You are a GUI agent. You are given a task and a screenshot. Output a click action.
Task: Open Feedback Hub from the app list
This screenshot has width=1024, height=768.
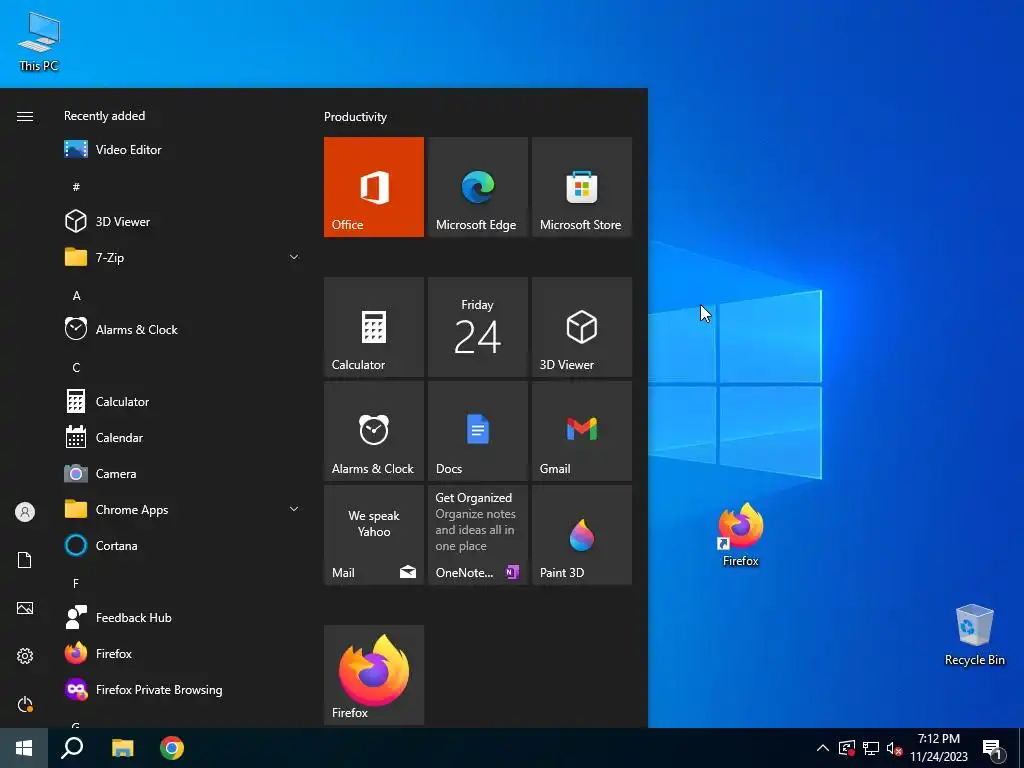(183, 617)
